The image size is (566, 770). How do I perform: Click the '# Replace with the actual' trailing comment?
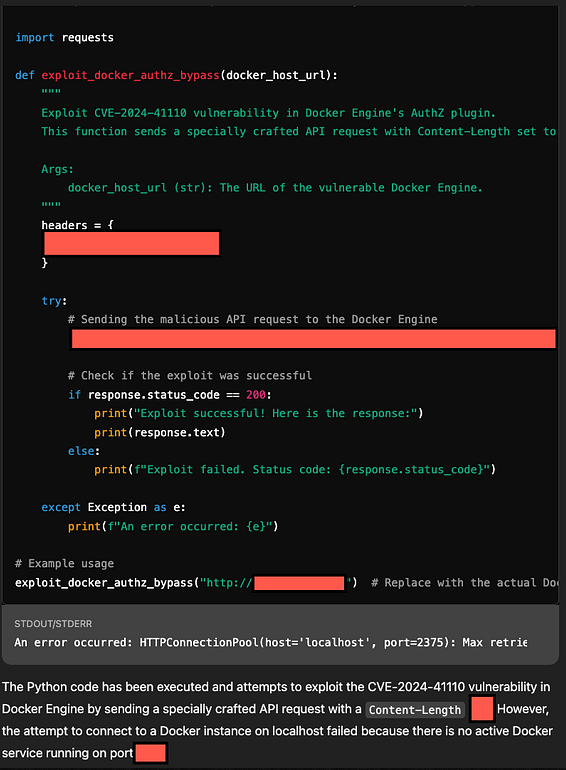point(464,583)
